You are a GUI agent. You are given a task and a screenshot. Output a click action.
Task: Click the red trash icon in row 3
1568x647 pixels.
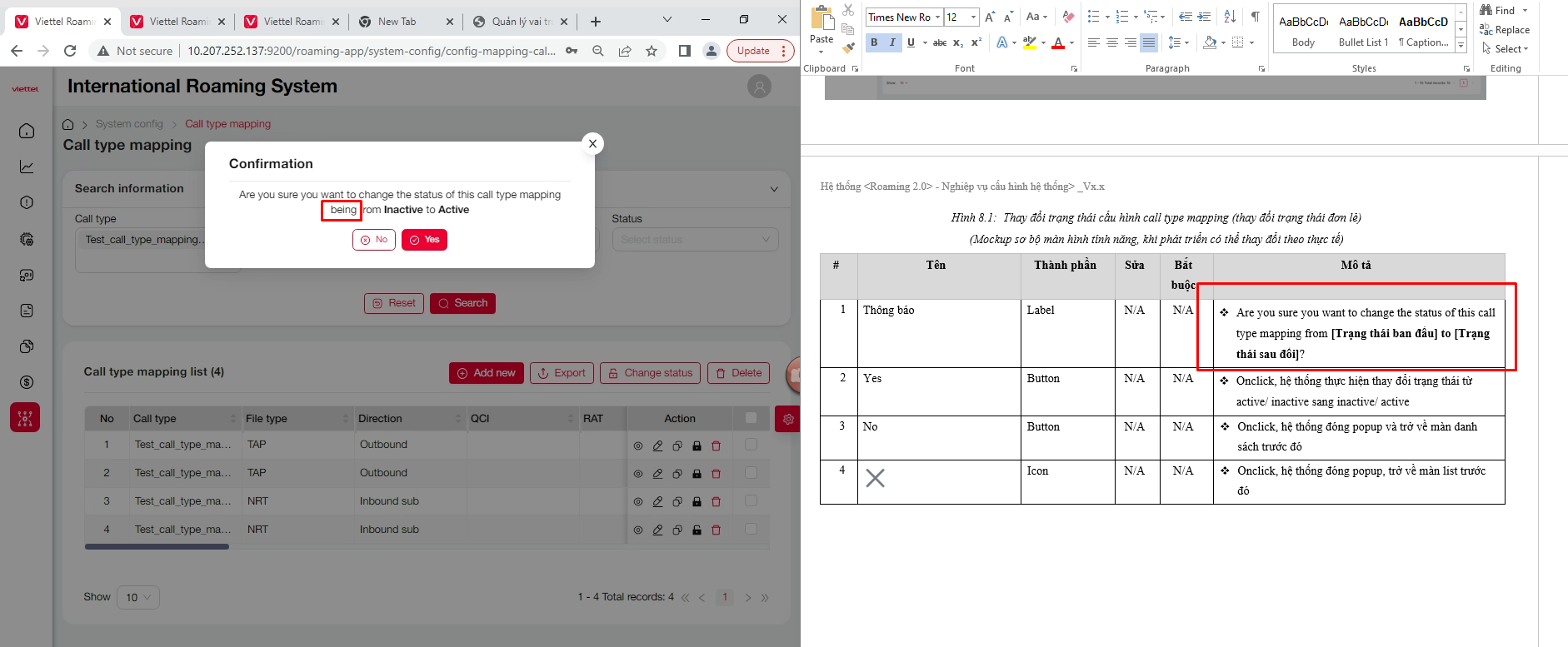(x=716, y=502)
